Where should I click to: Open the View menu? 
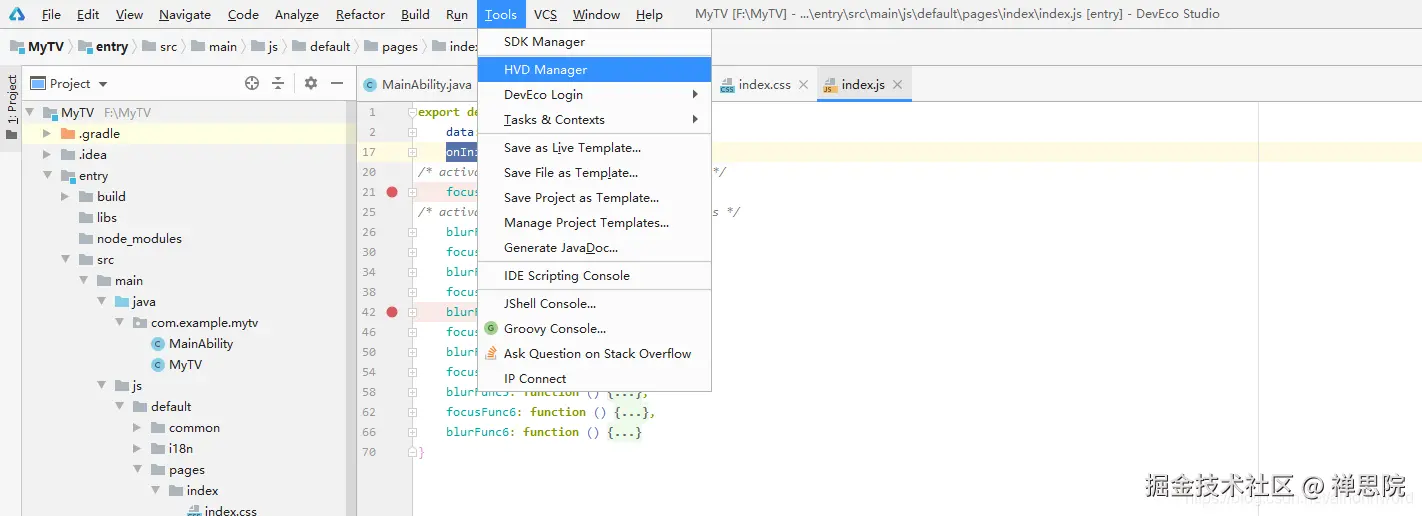click(129, 15)
